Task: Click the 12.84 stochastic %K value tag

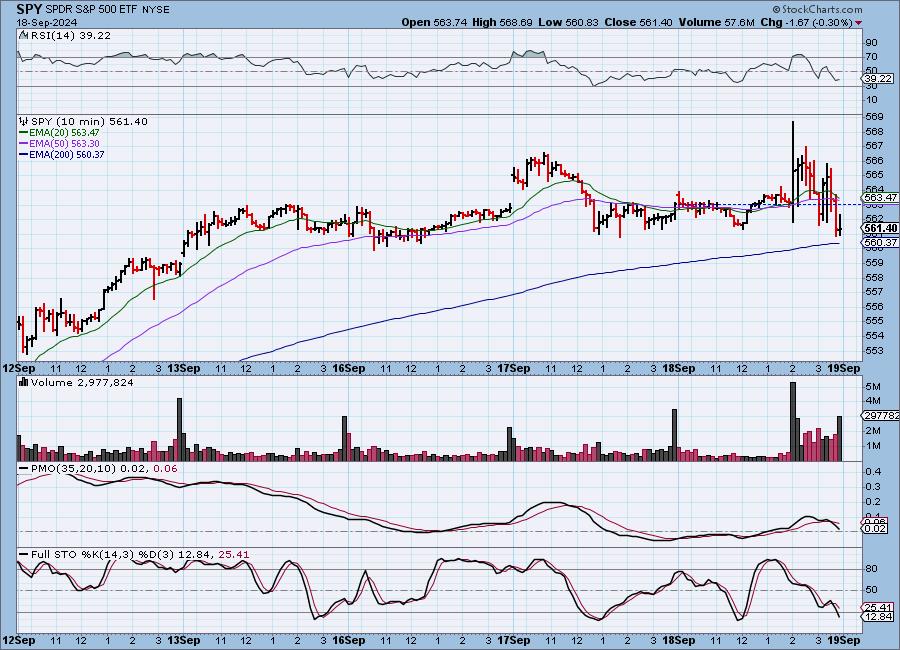Action: 878,617
